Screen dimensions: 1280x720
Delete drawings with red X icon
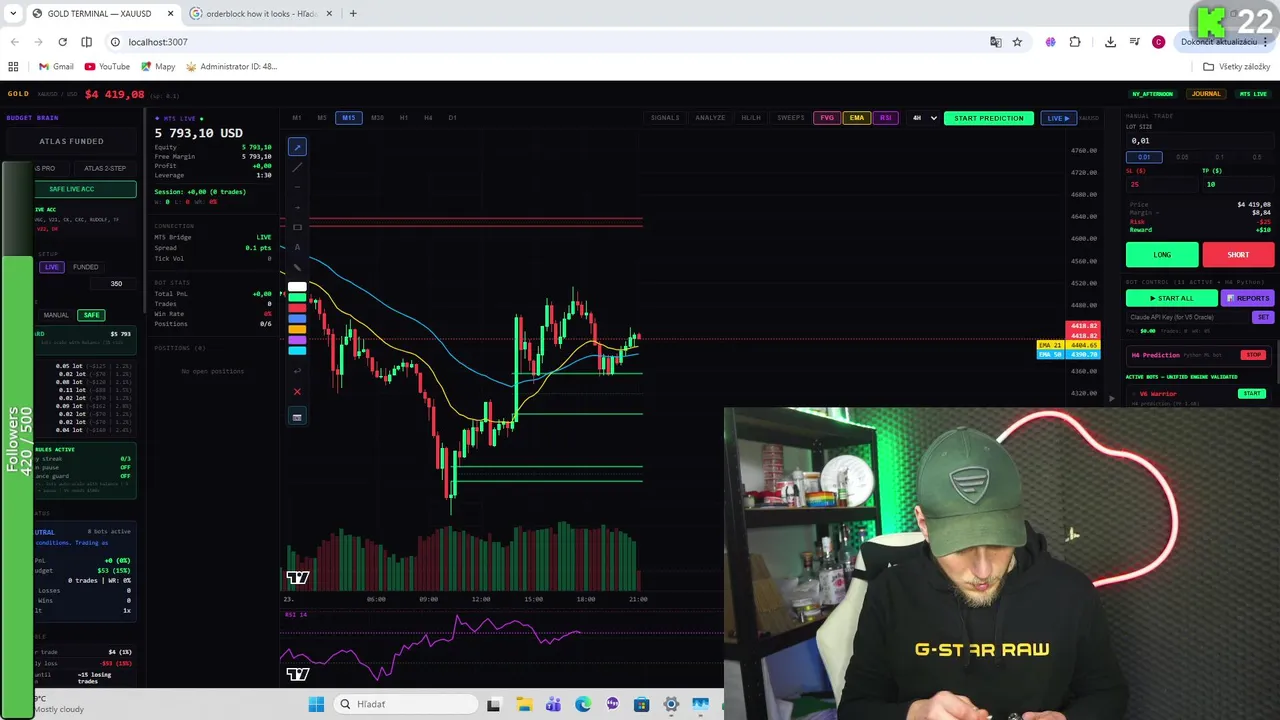297,392
